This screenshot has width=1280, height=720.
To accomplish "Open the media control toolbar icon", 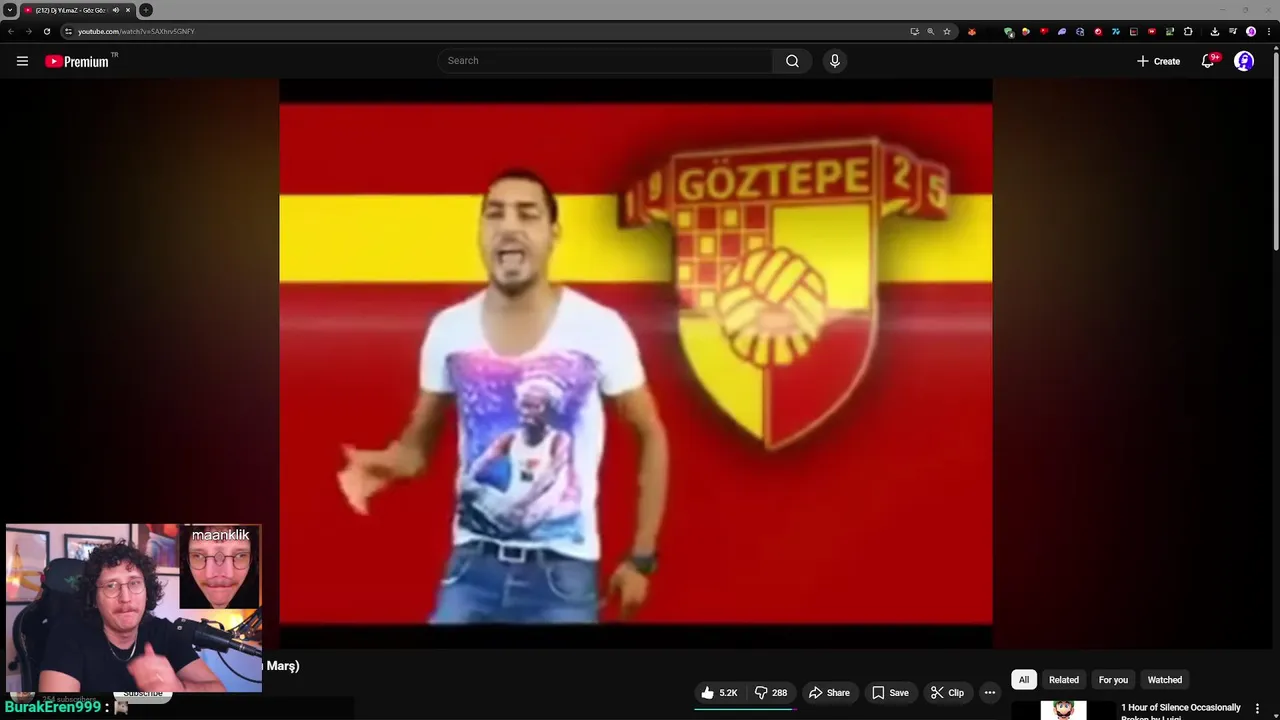I will click(1233, 31).
